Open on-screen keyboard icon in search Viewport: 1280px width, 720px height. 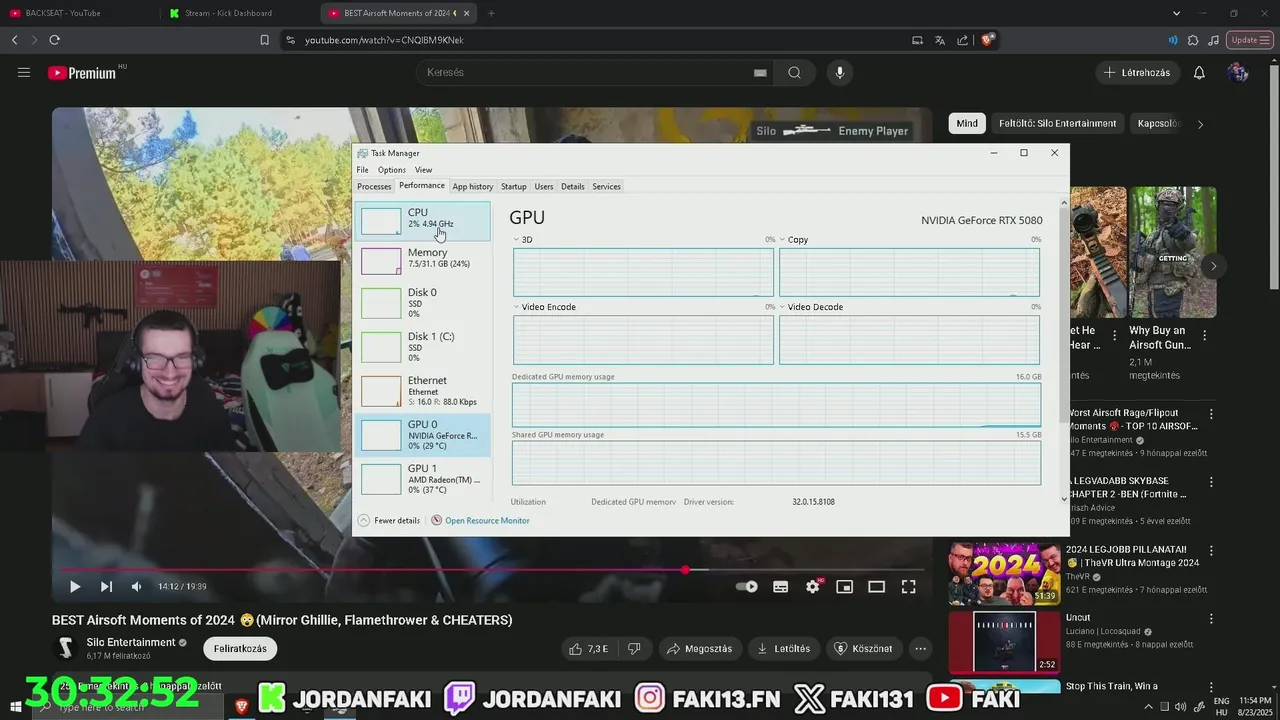click(760, 72)
